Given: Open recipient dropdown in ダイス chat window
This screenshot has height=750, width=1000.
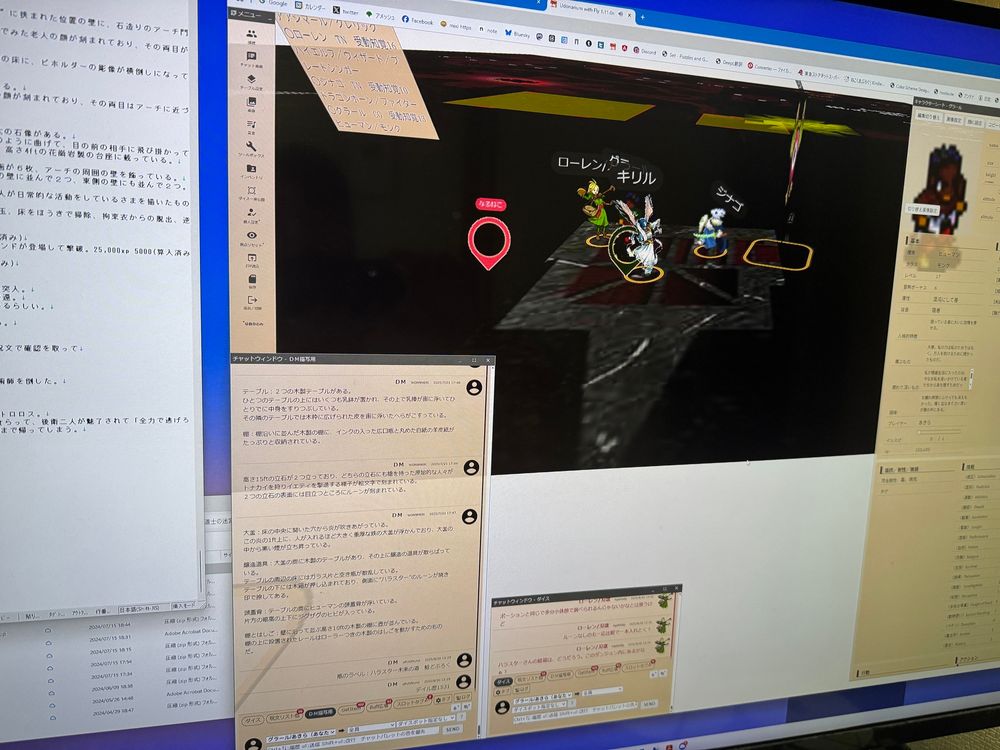Looking at the screenshot, I should pos(601,691).
